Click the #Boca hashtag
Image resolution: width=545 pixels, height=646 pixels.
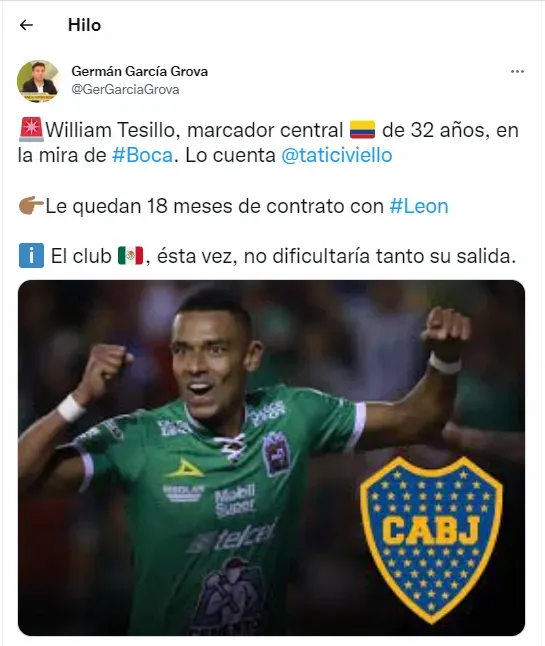coord(142,155)
